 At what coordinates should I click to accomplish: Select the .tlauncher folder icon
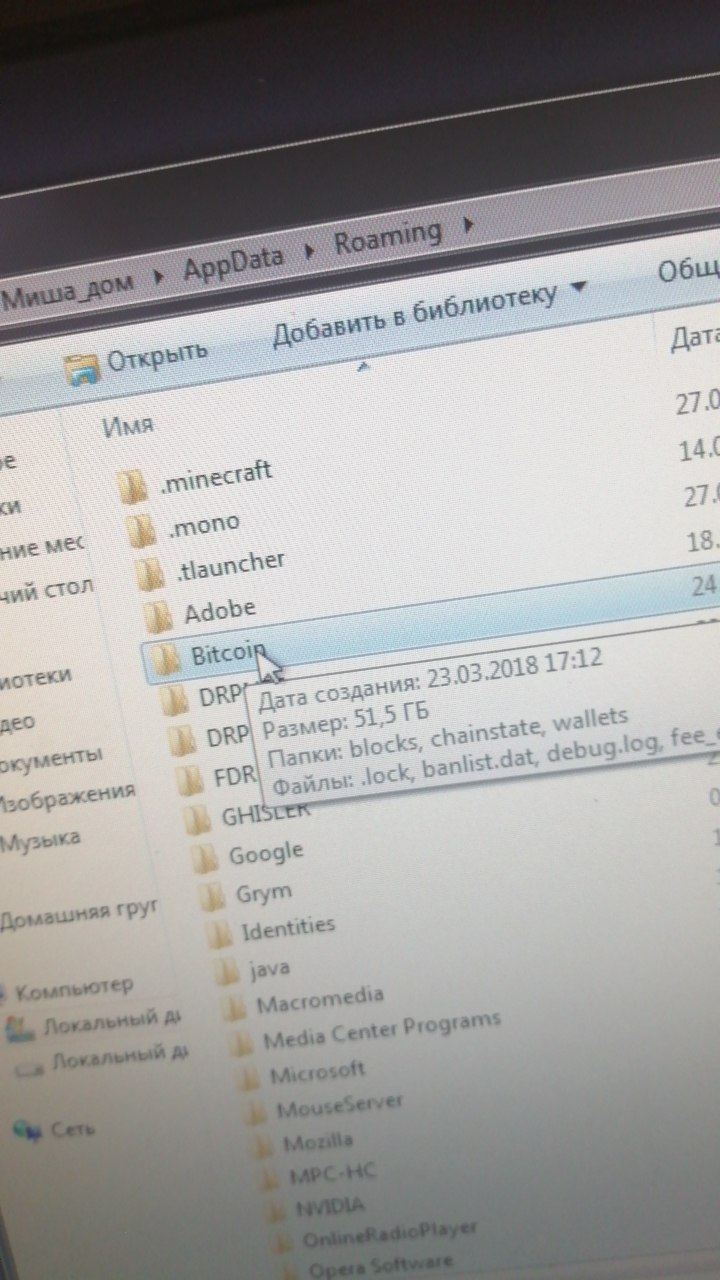(152, 573)
